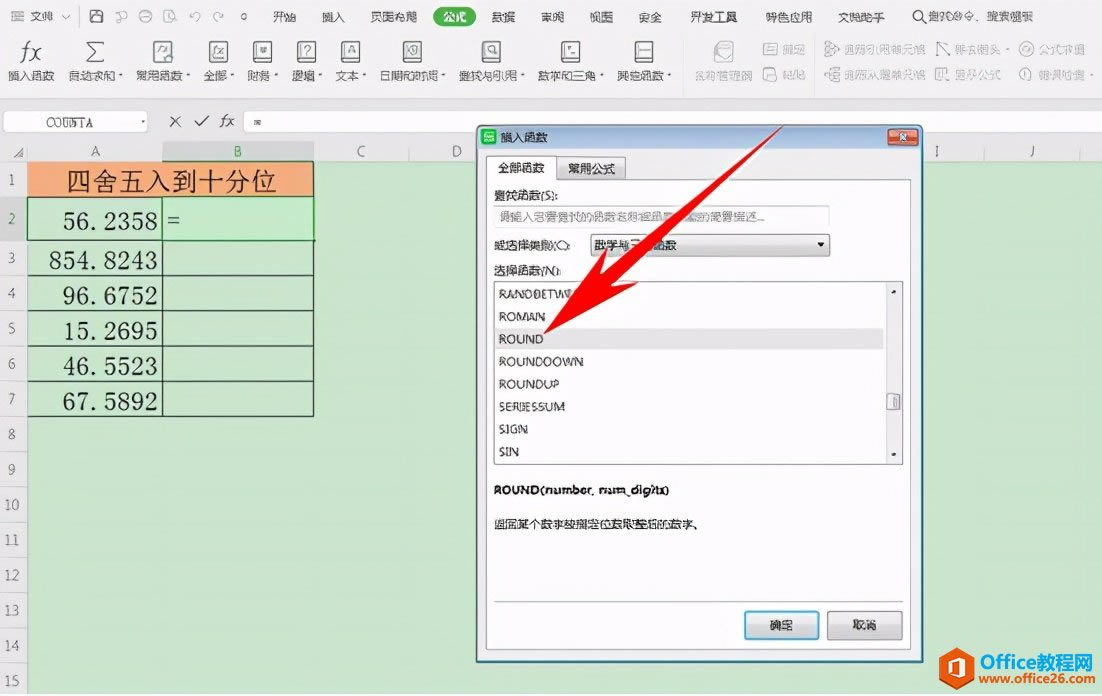Screen dimensions: 1102x696
Task: Click the OK (确定) button in dialog
Action: pos(781,625)
